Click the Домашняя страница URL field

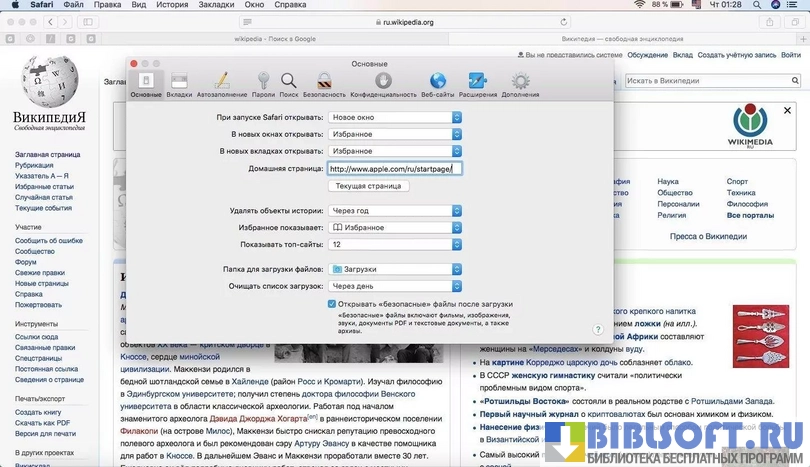tap(395, 169)
